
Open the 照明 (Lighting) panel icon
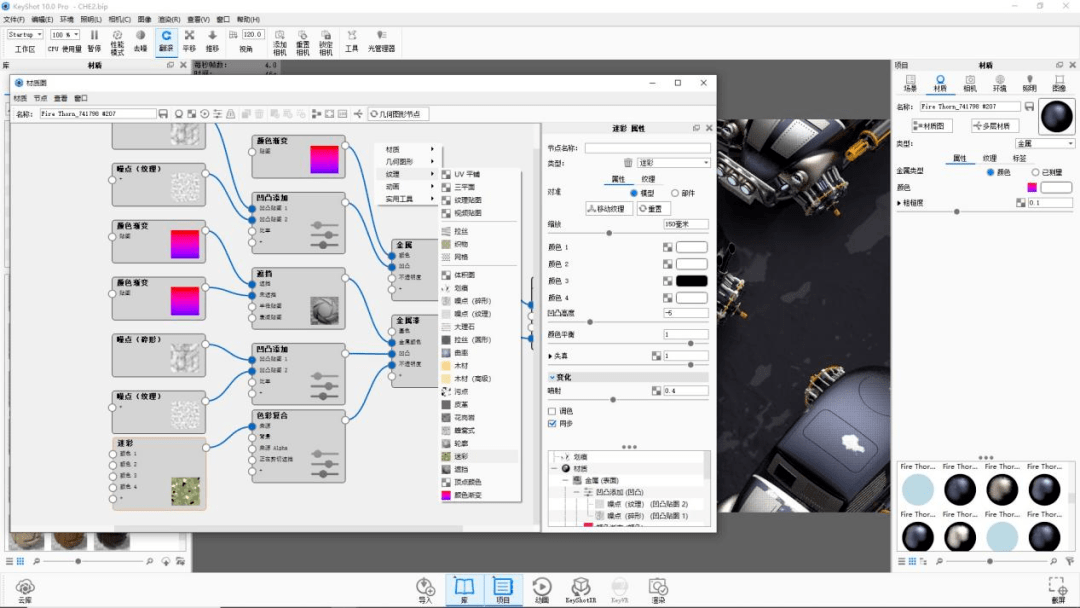pos(1030,82)
